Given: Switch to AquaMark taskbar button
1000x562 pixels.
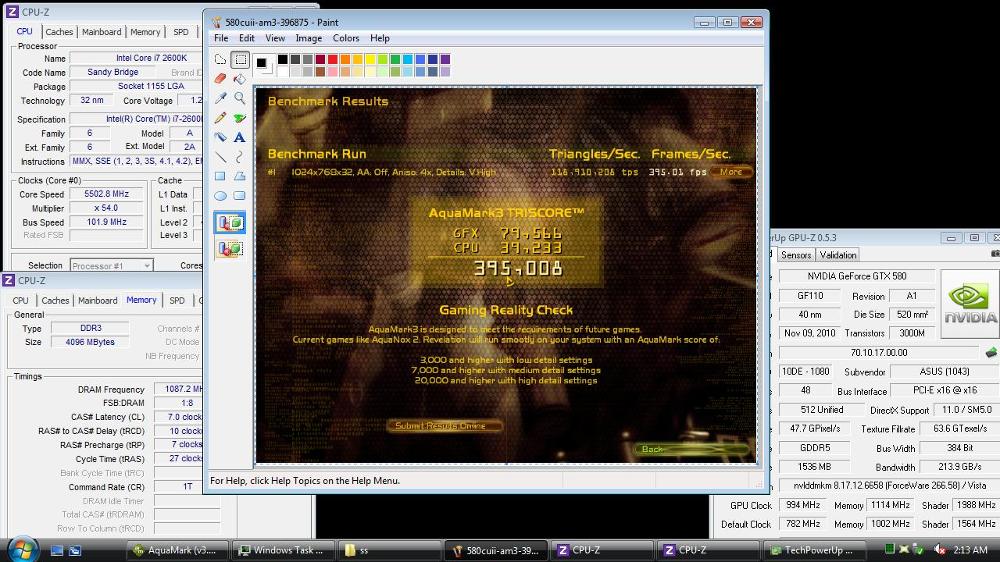Looking at the screenshot, I should pos(178,550).
